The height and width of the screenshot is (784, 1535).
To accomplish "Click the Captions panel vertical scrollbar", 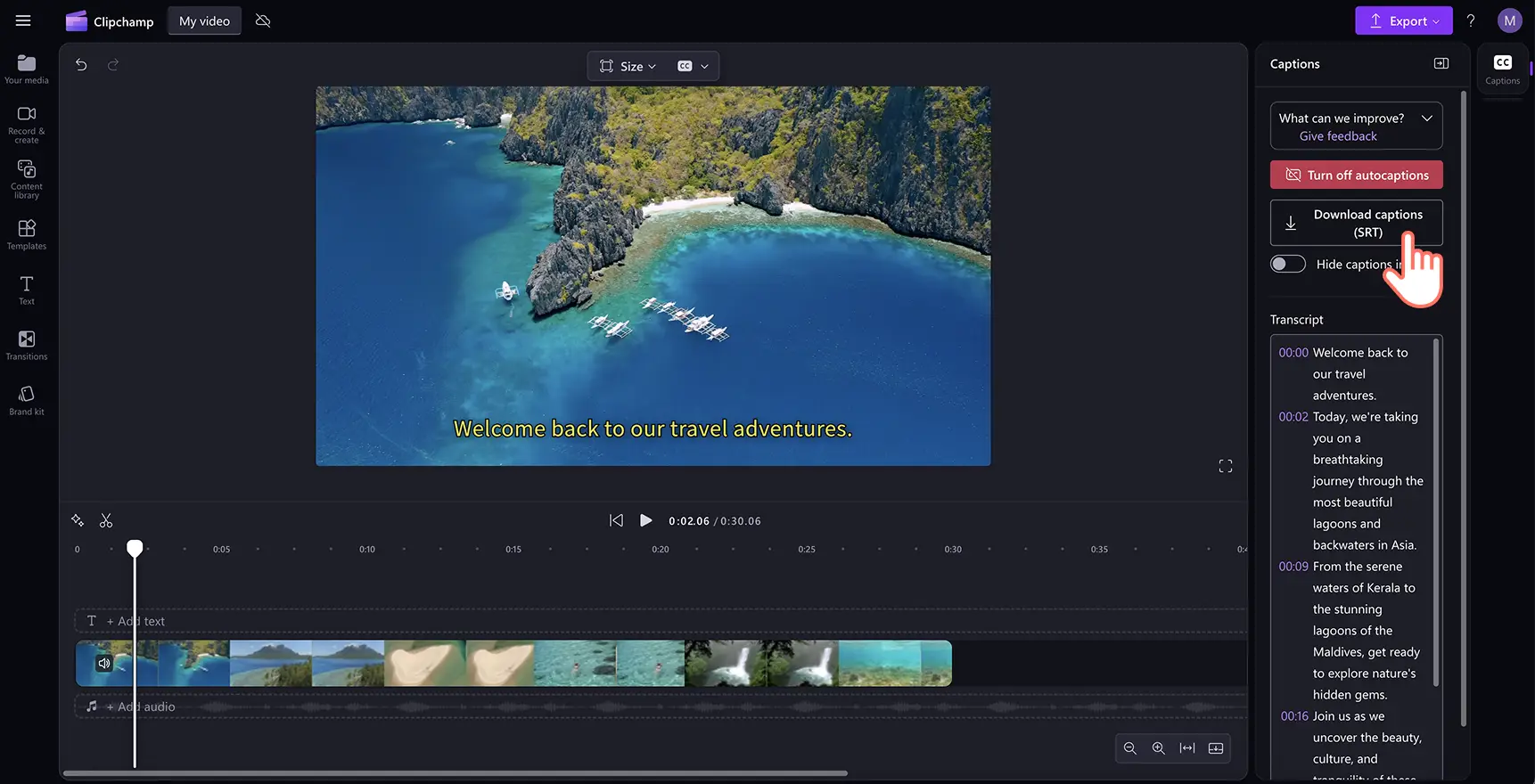I will pos(1464,408).
